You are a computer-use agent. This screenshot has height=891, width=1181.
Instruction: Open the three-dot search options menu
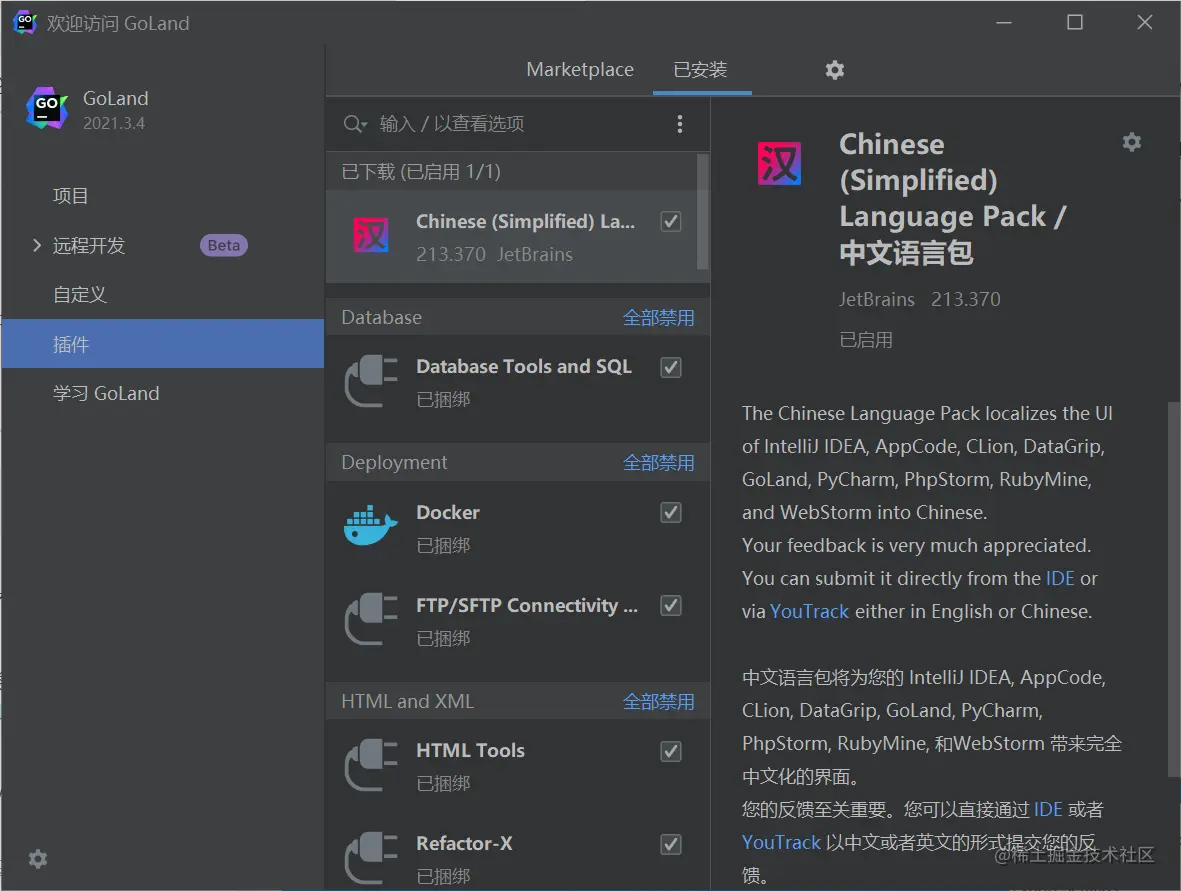(x=679, y=124)
